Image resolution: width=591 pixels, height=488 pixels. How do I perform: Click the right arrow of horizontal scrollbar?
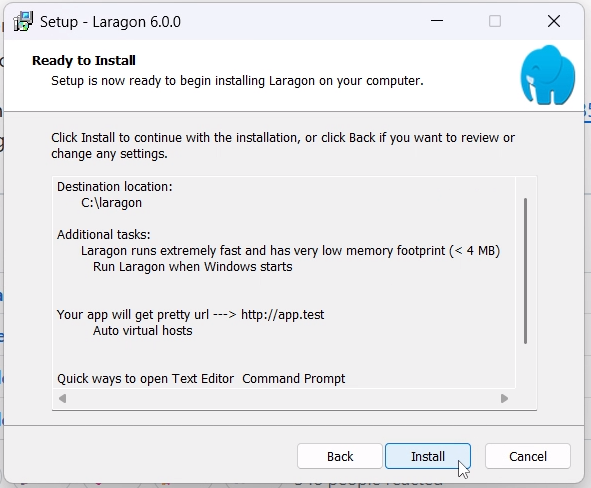[504, 398]
